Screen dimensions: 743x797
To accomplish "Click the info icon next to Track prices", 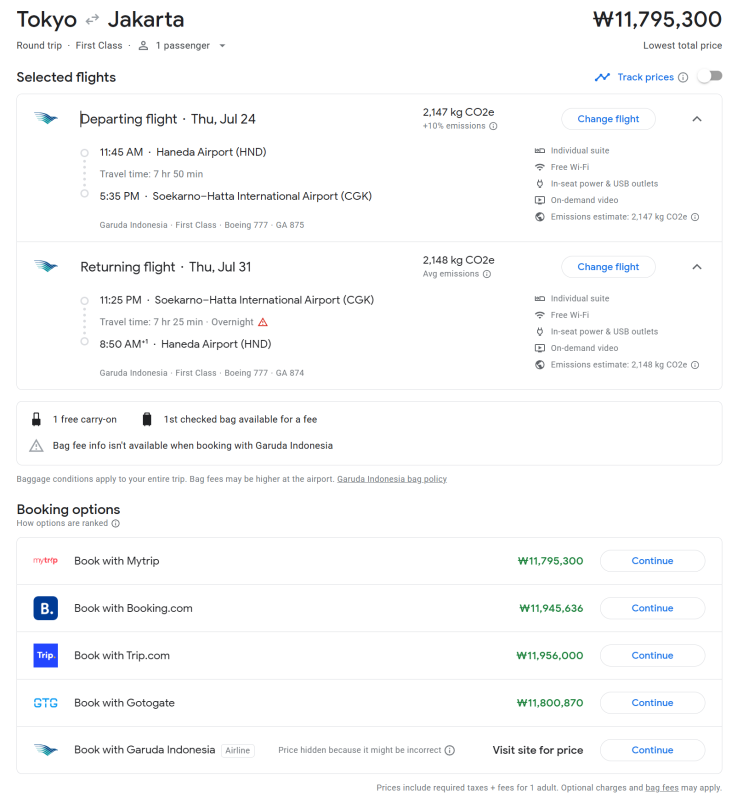I will pyautogui.click(x=683, y=77).
